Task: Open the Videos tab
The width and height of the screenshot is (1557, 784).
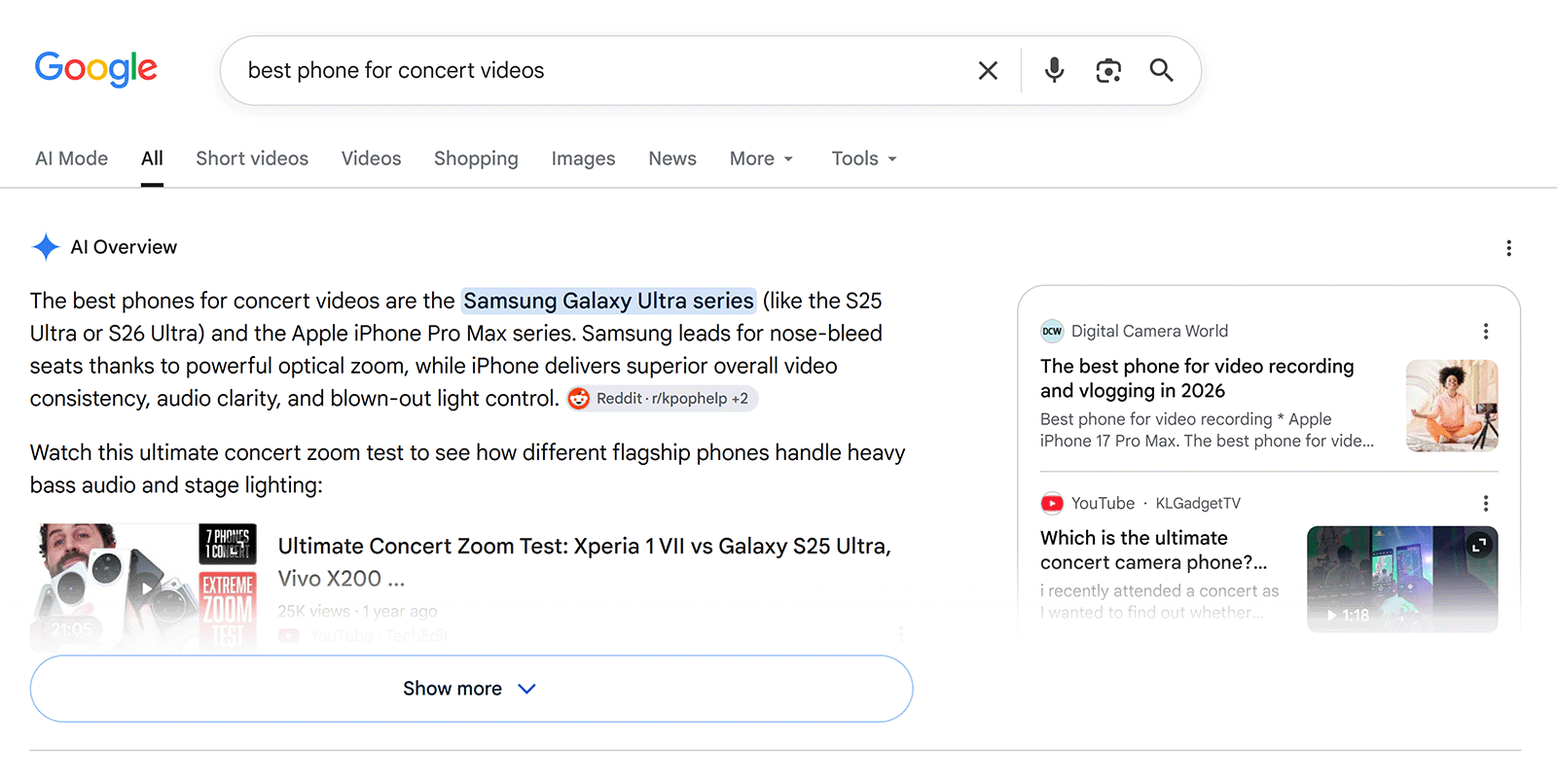Action: pyautogui.click(x=371, y=158)
